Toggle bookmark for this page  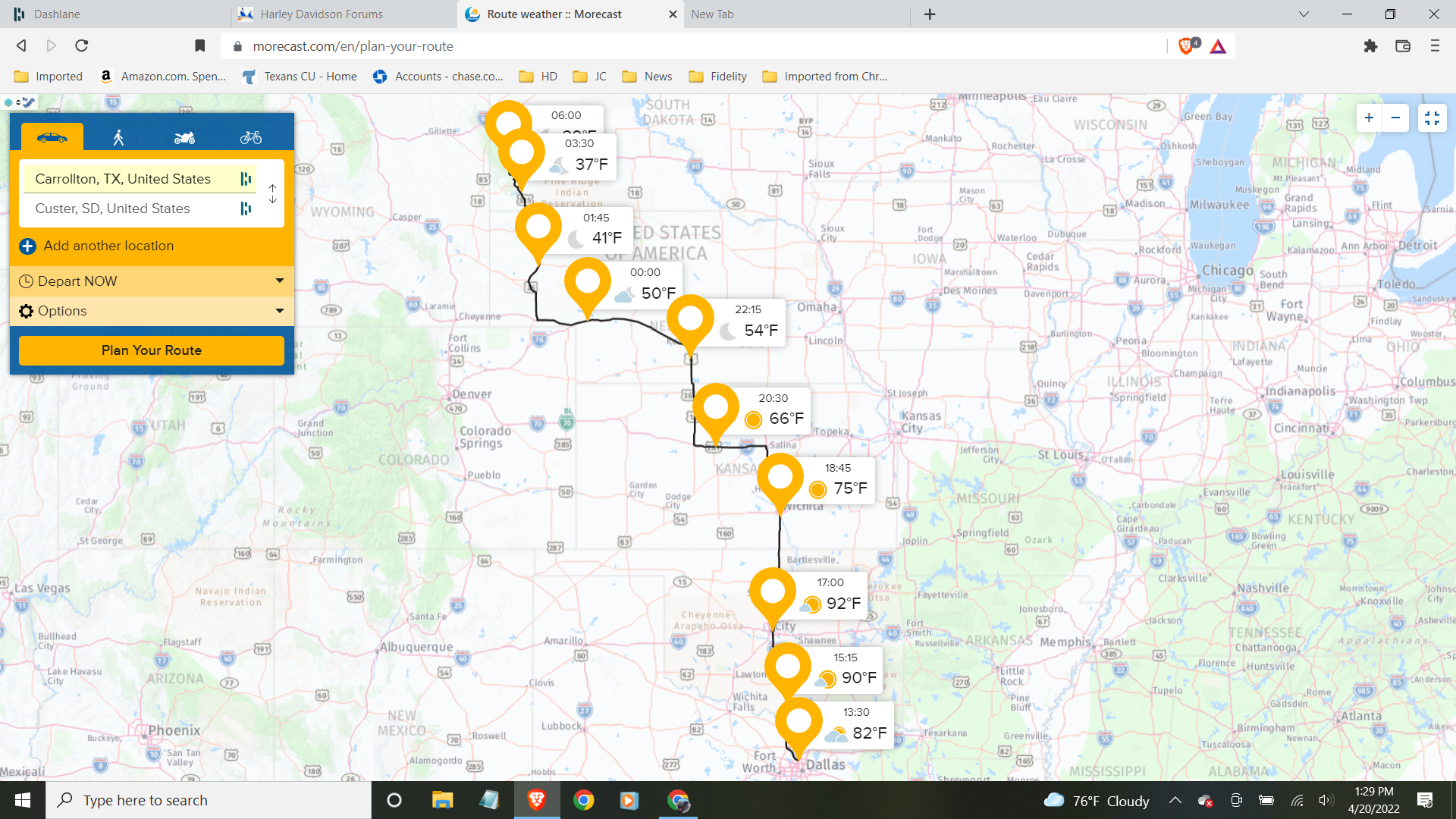pos(199,46)
